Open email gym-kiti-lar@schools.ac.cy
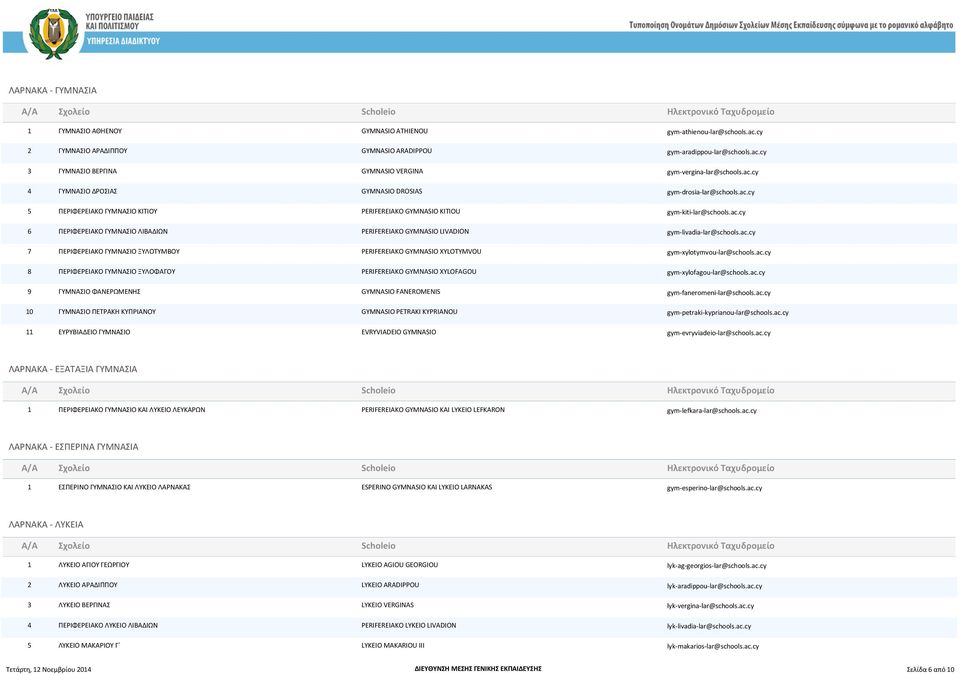This screenshot has width=960, height=675. (x=706, y=213)
